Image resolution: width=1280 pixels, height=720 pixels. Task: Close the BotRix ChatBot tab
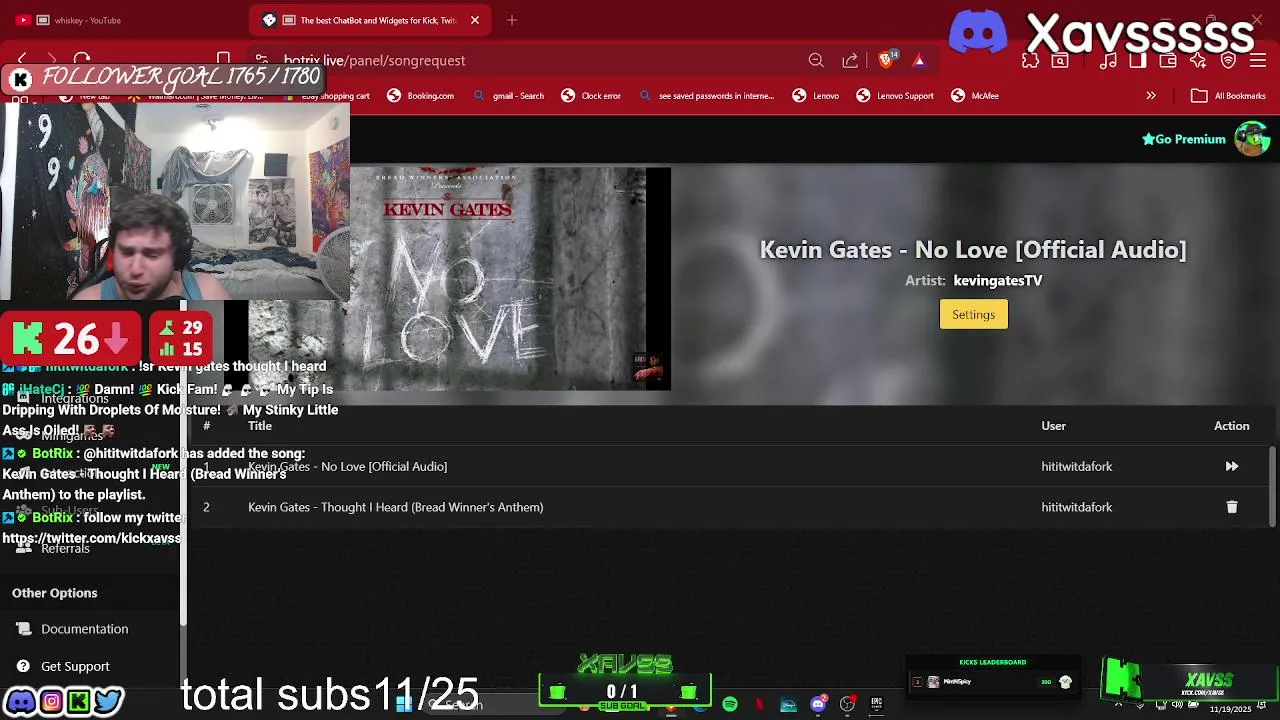tap(475, 20)
